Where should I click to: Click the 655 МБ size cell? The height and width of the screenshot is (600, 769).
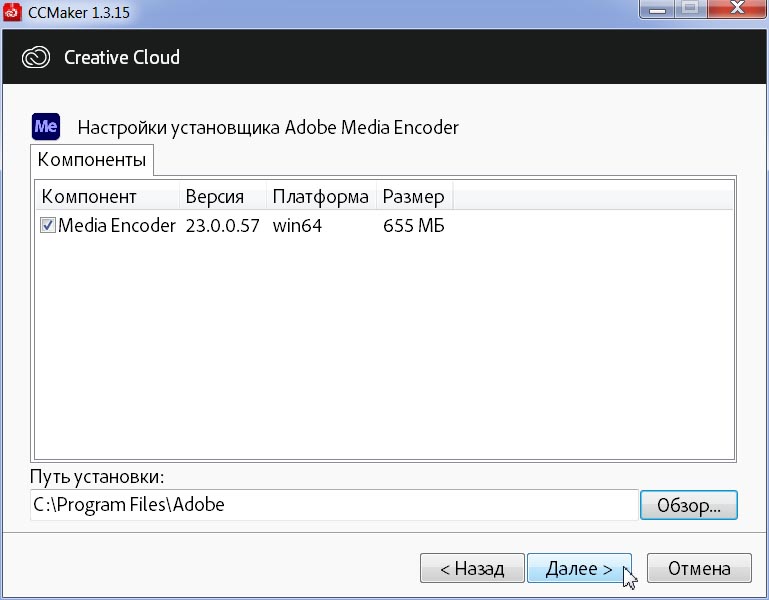click(x=413, y=226)
